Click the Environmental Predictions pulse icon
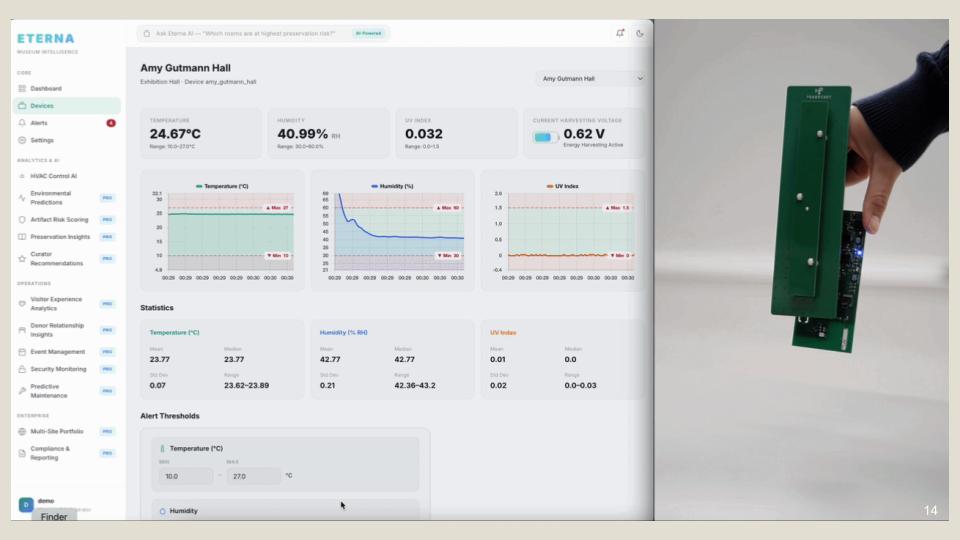The image size is (960, 540). [22, 198]
